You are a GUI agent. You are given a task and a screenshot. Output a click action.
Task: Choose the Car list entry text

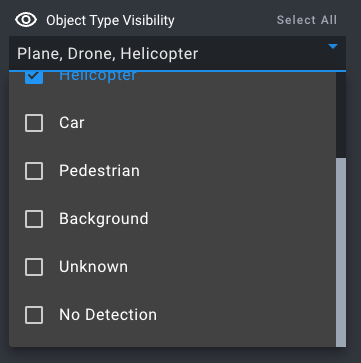click(x=72, y=123)
